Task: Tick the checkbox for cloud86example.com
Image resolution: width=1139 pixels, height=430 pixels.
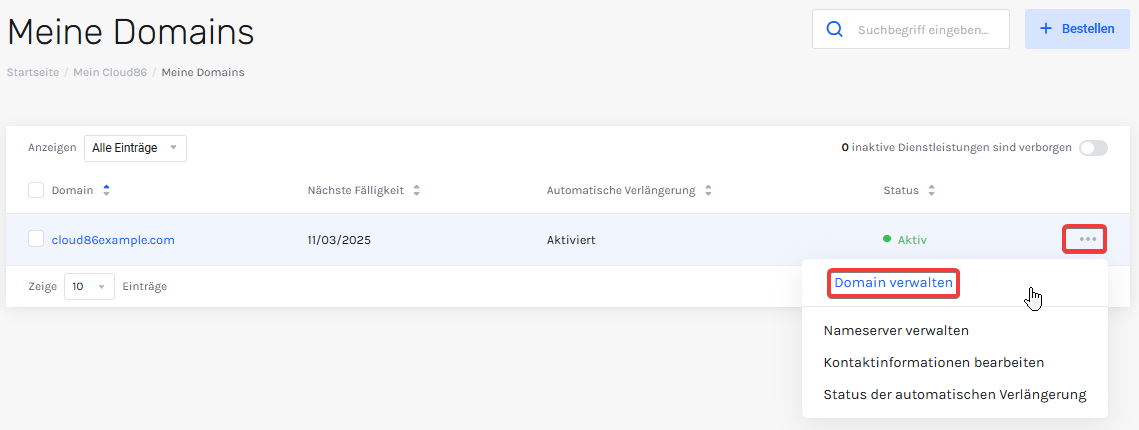Action: click(36, 239)
